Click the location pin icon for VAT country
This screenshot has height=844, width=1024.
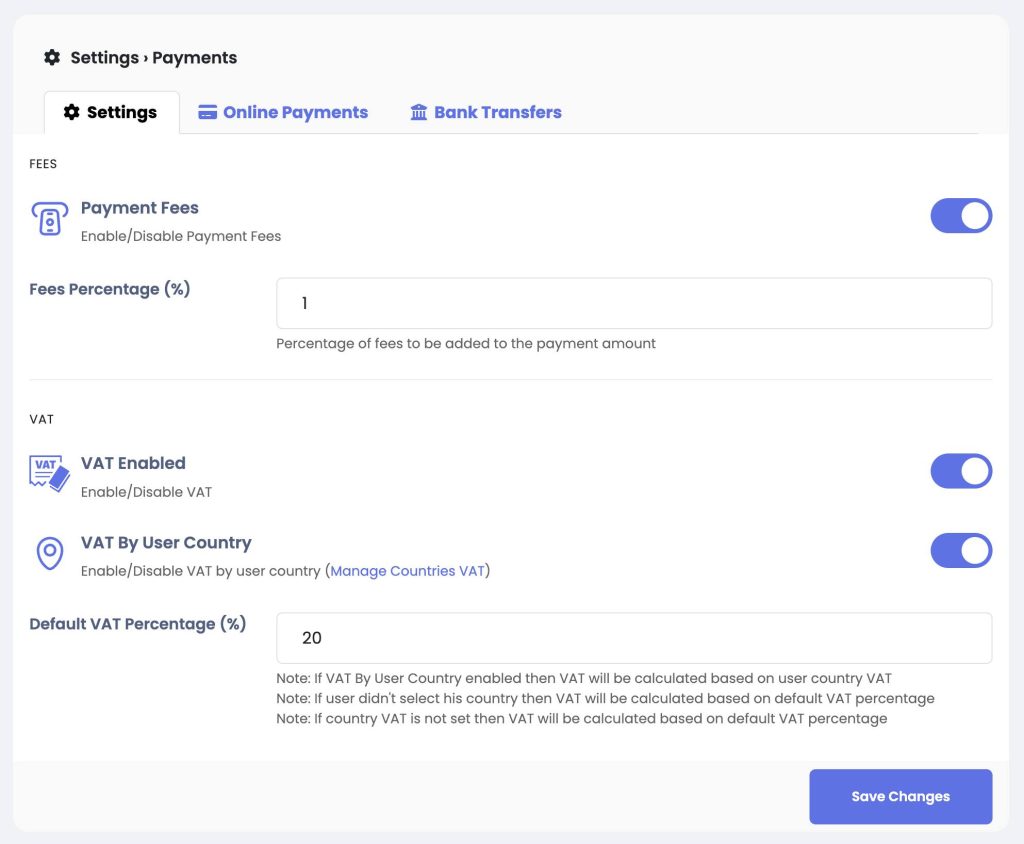(x=50, y=553)
